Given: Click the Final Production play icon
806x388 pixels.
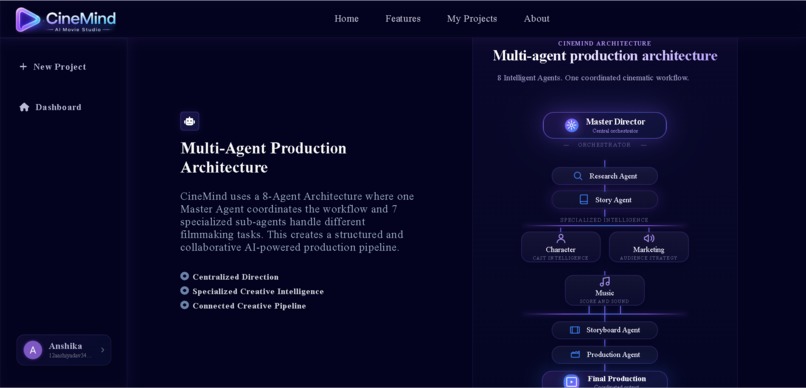Looking at the screenshot, I should click(571, 381).
